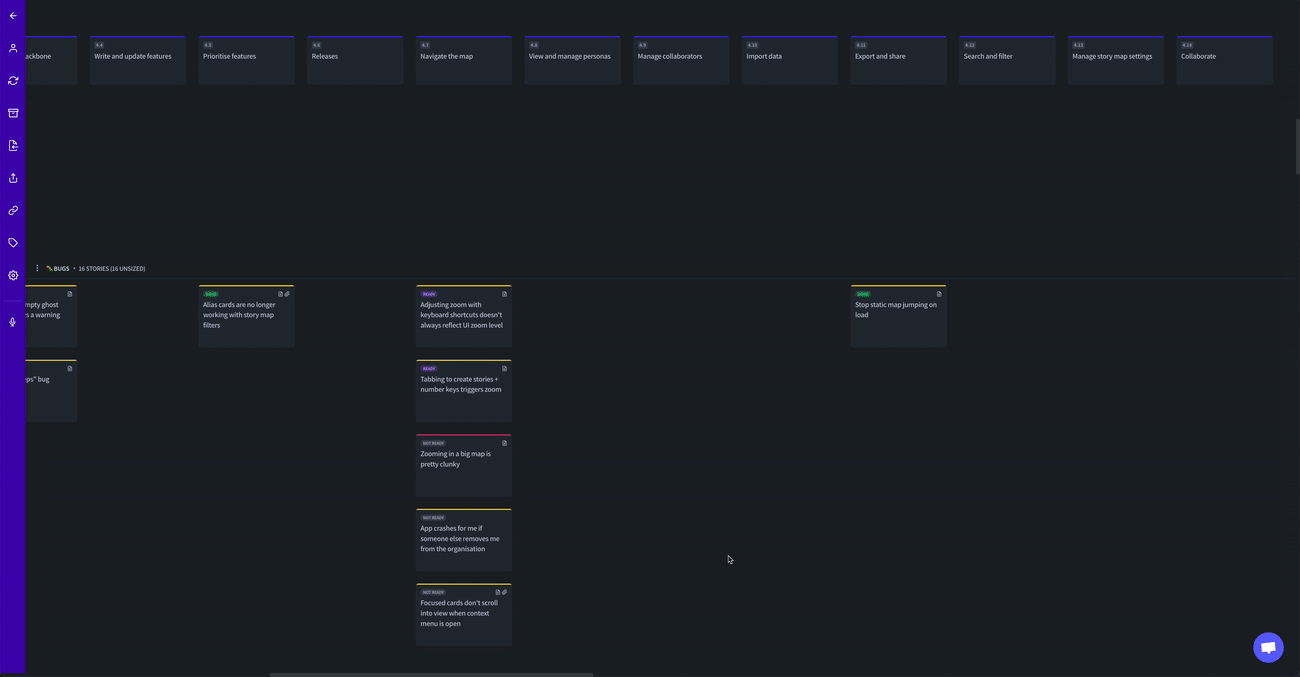Click the horizontal scrollbar at the bottom

[431, 674]
